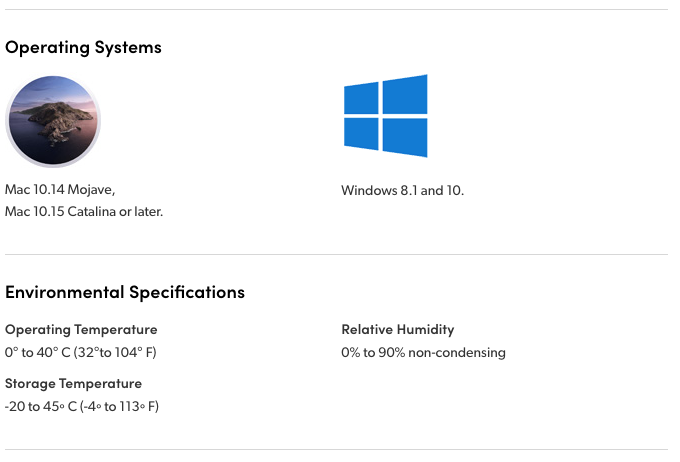The image size is (680, 462).
Task: Select the Operating Systems heading
Action: (83, 47)
